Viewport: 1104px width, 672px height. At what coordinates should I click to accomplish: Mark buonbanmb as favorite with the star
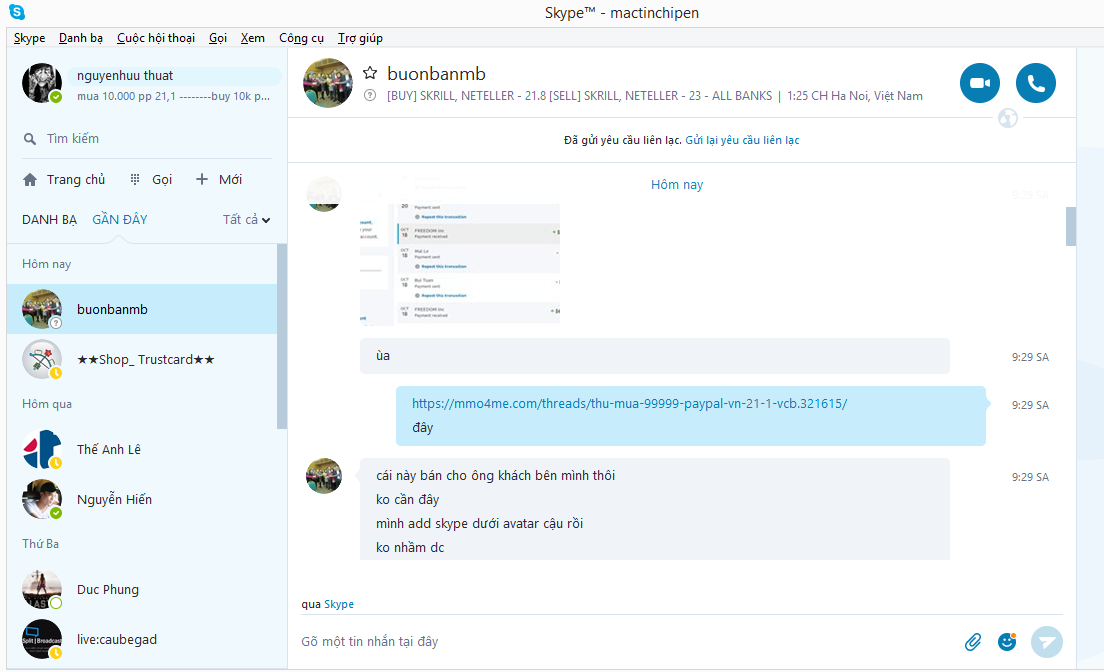click(x=370, y=73)
